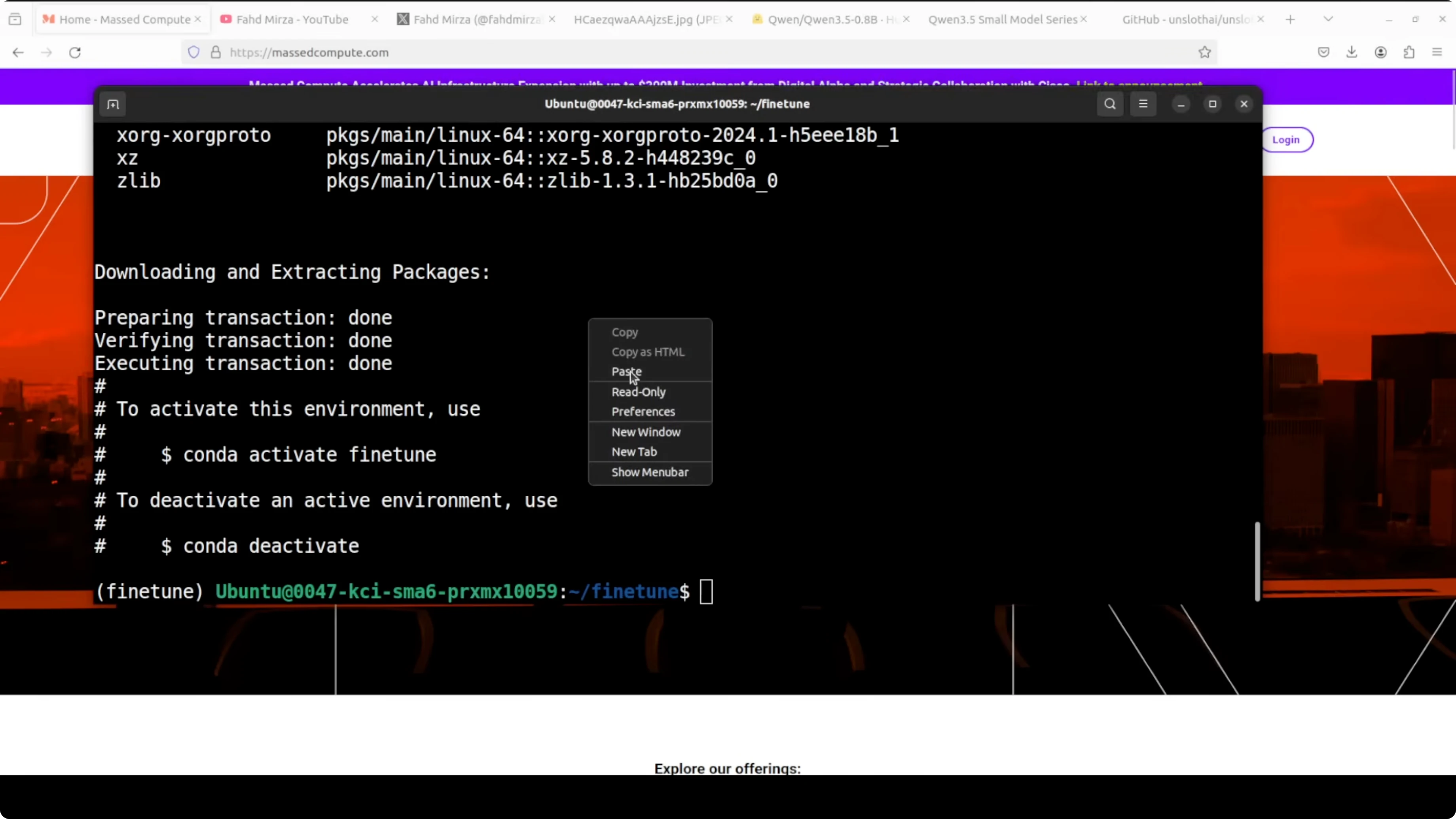Open the Firefox downloads panel
Viewport: 1456px width, 819px height.
1352,52
